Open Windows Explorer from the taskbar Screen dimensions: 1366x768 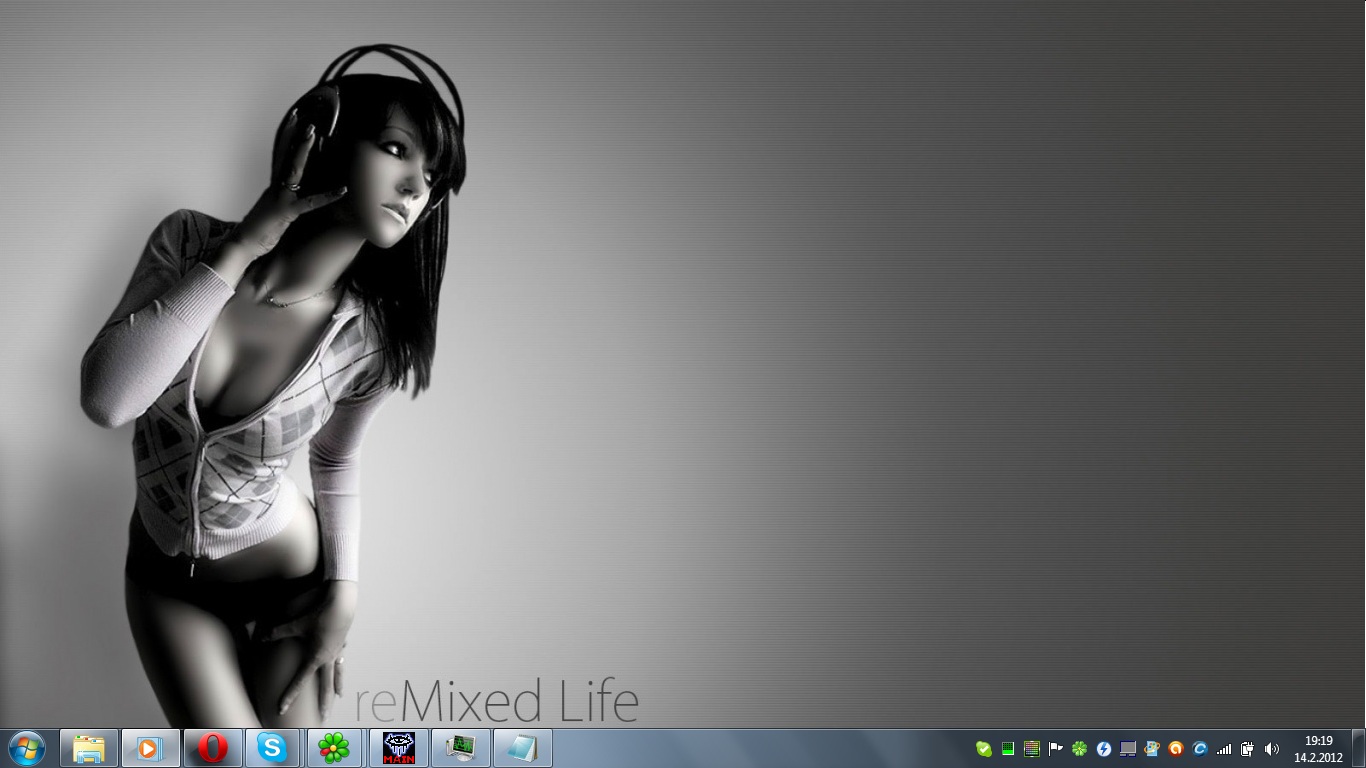tap(89, 748)
